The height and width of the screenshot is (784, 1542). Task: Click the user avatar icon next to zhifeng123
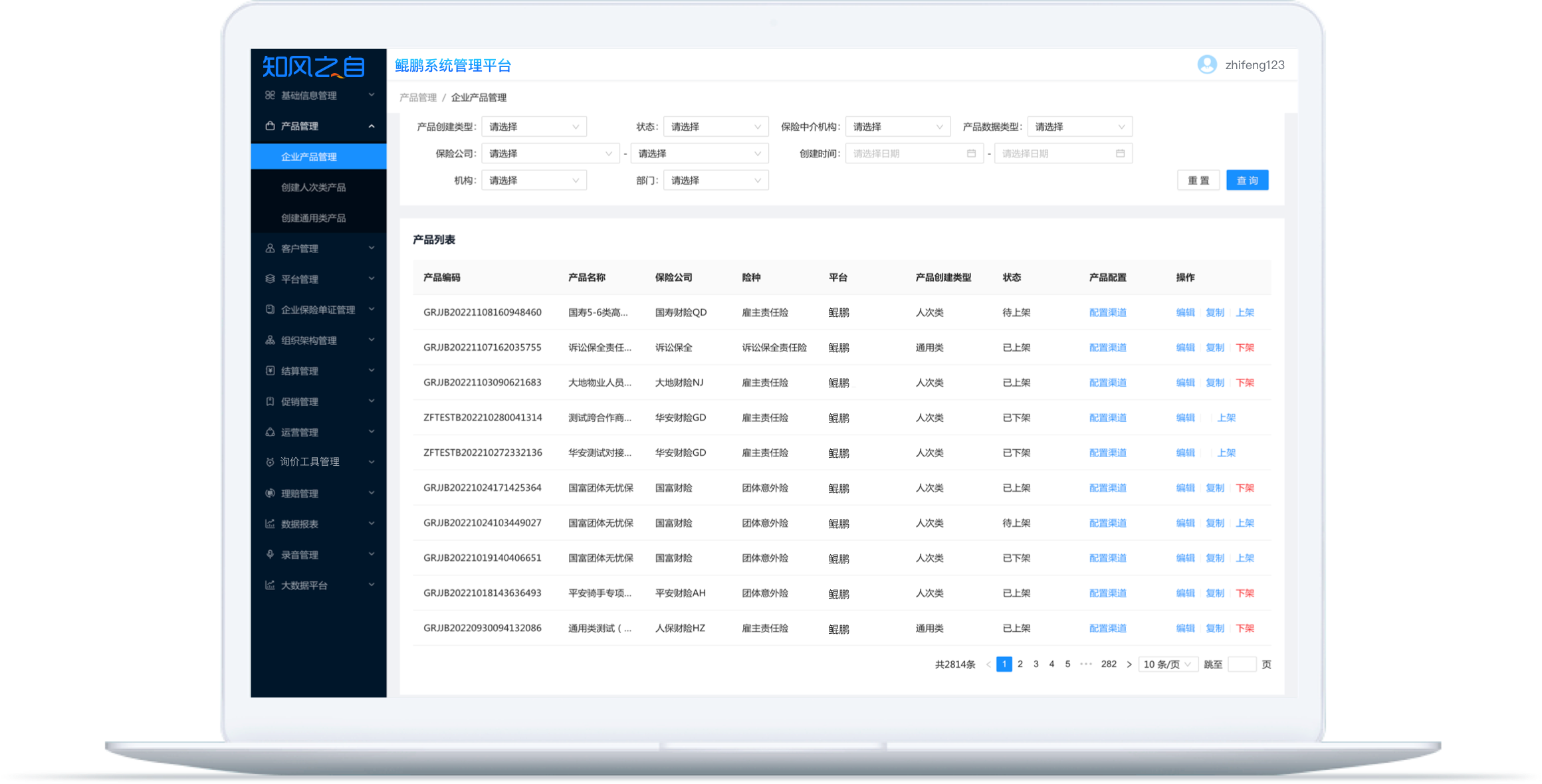[1207, 64]
